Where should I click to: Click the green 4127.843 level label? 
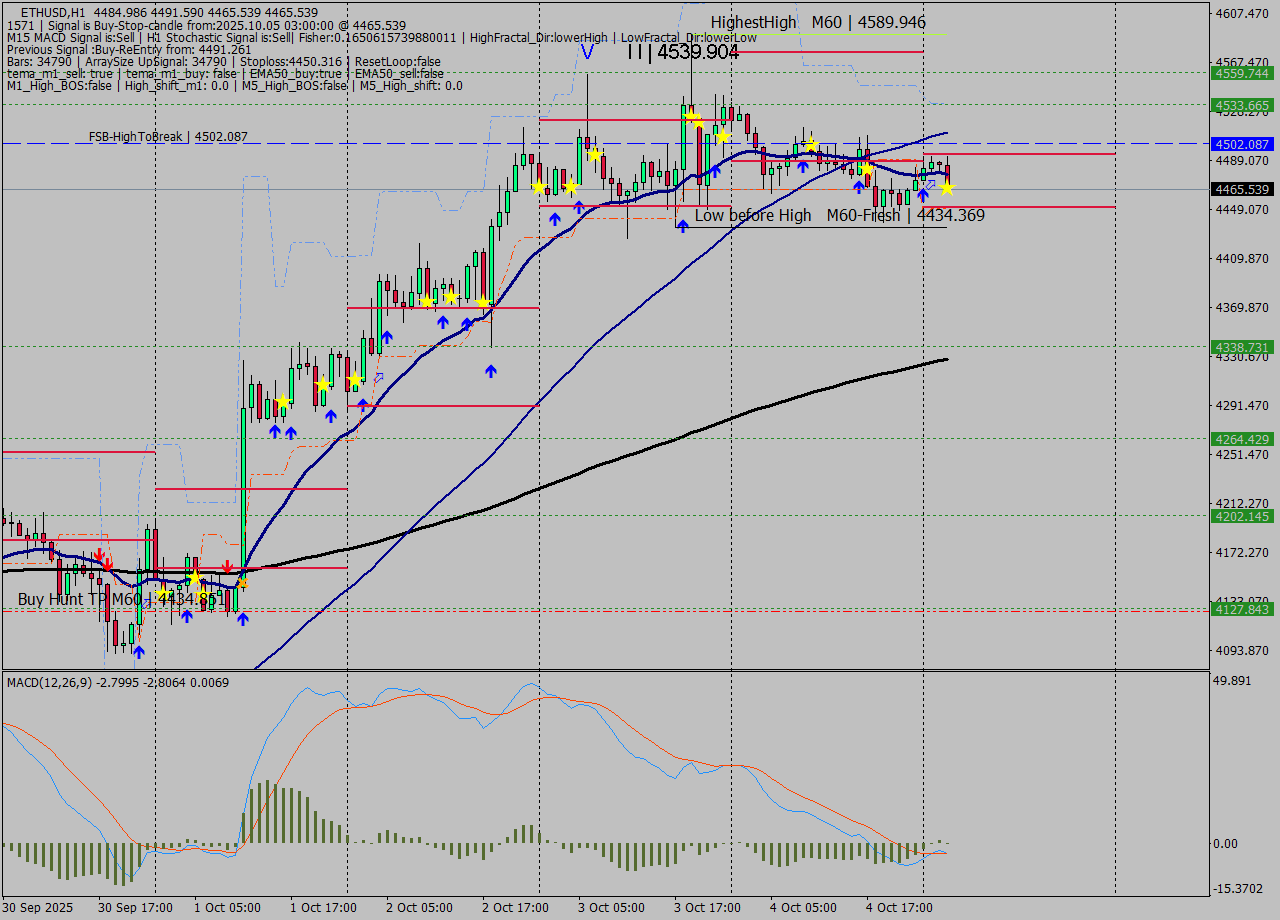click(1241, 609)
